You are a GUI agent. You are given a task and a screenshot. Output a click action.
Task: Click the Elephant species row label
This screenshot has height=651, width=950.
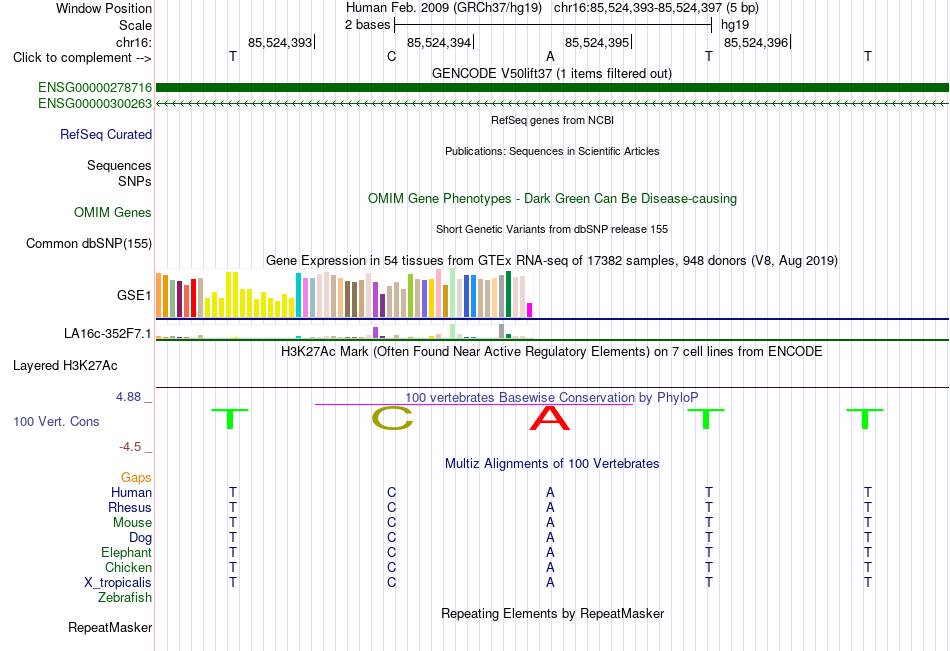[x=126, y=552]
